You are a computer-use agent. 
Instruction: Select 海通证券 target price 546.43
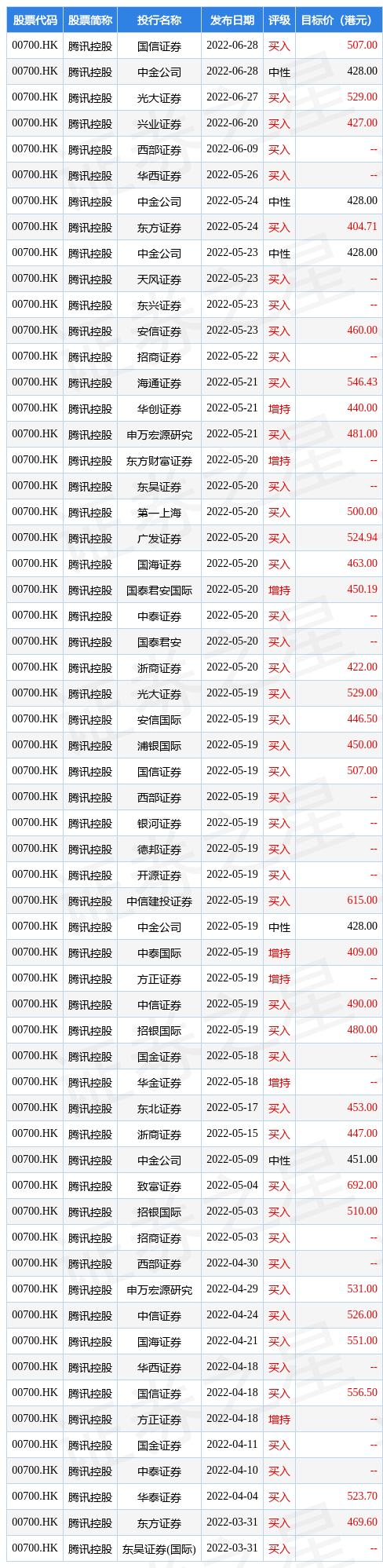(x=362, y=382)
